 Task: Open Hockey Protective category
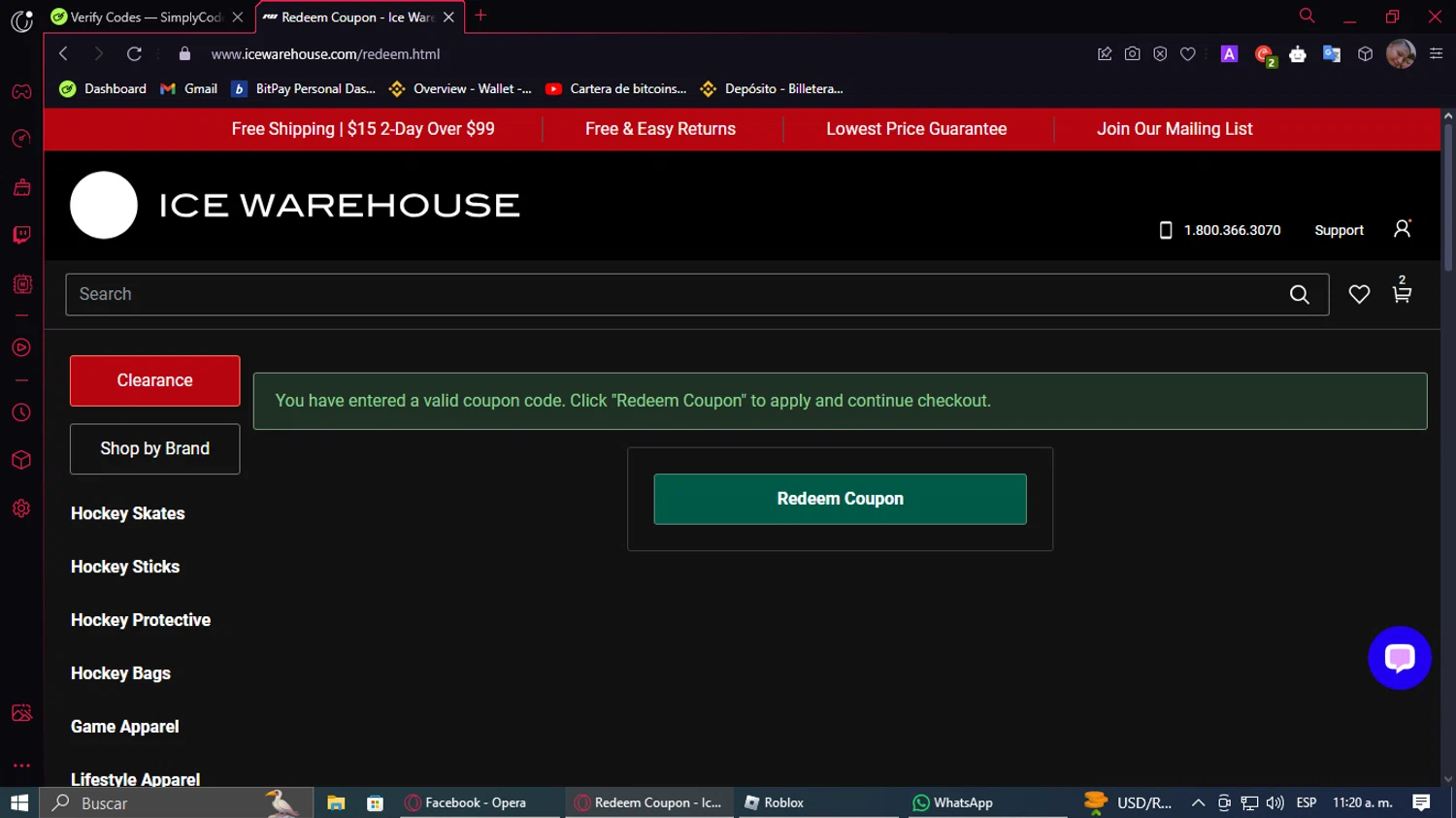[141, 620]
